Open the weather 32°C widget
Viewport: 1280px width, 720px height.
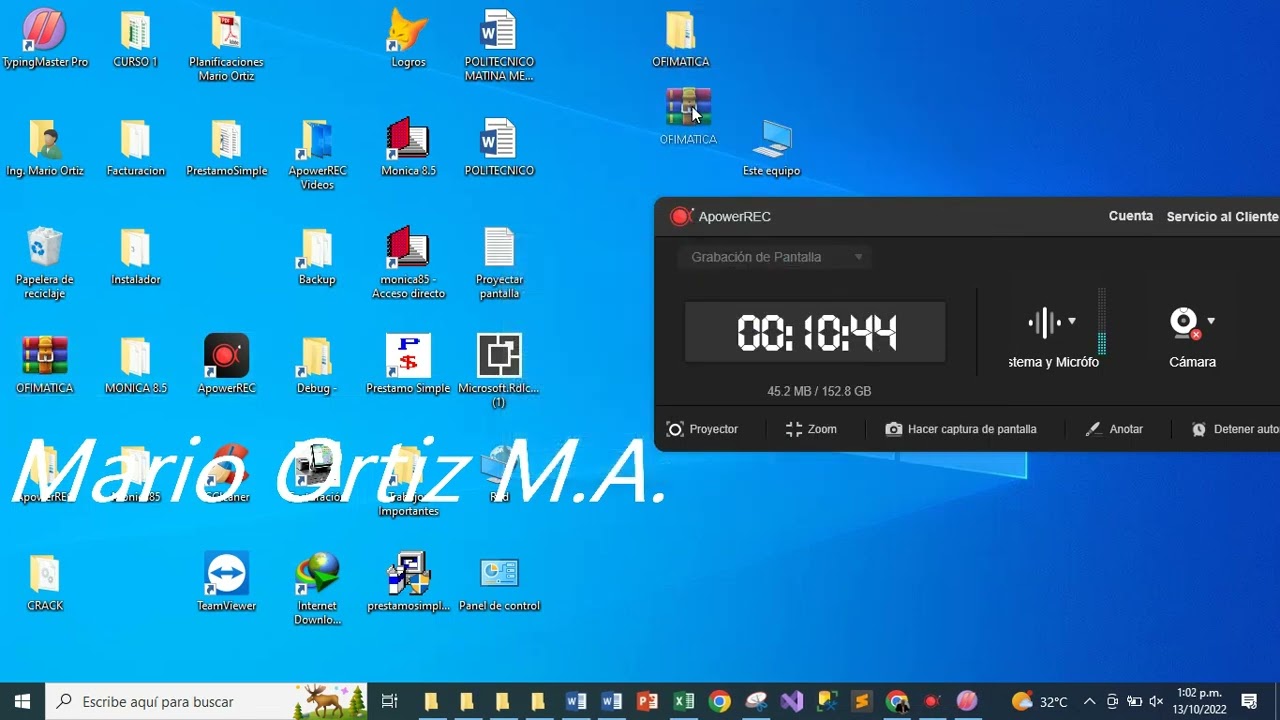pyautogui.click(x=1039, y=701)
